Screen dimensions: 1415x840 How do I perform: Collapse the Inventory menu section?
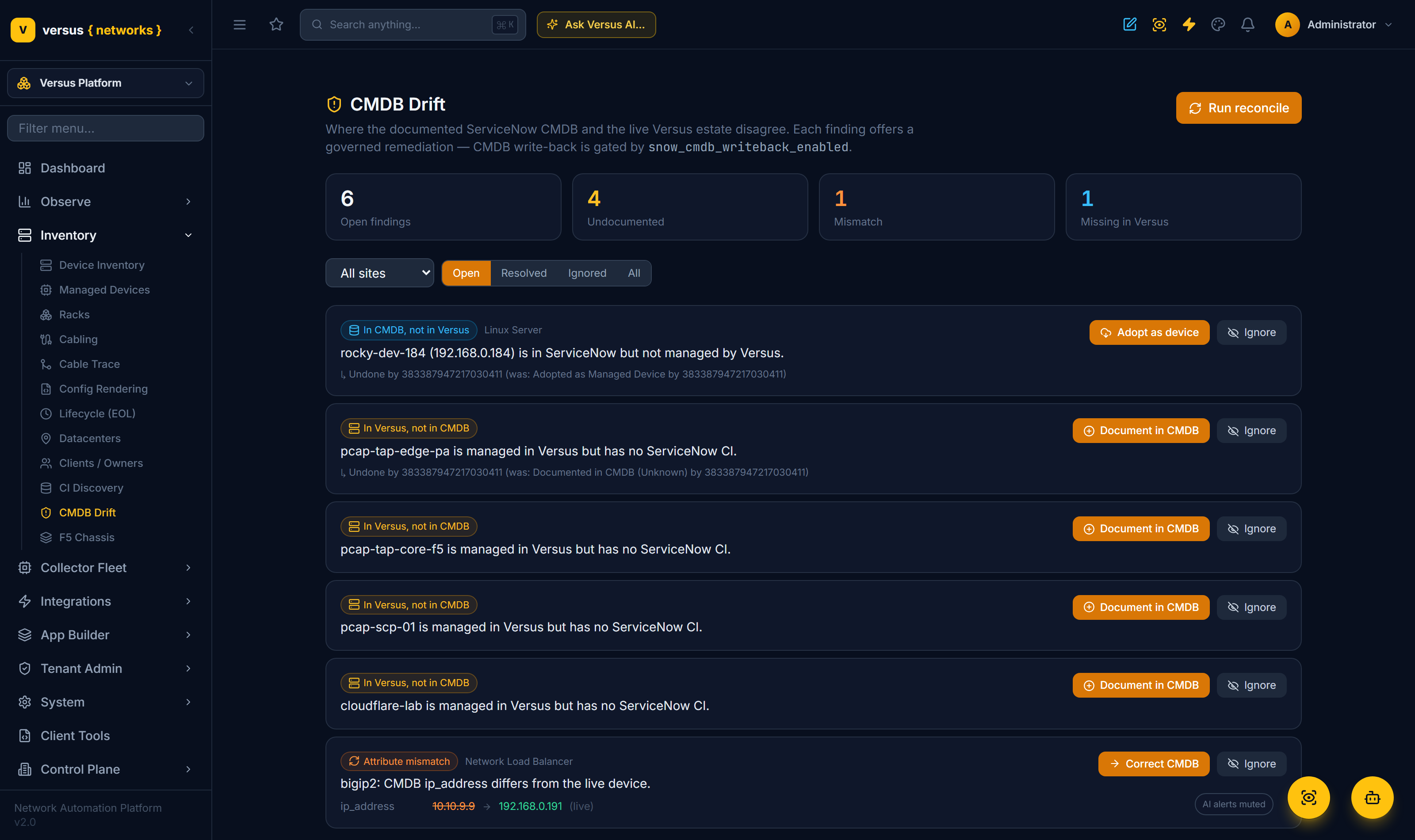(105, 236)
